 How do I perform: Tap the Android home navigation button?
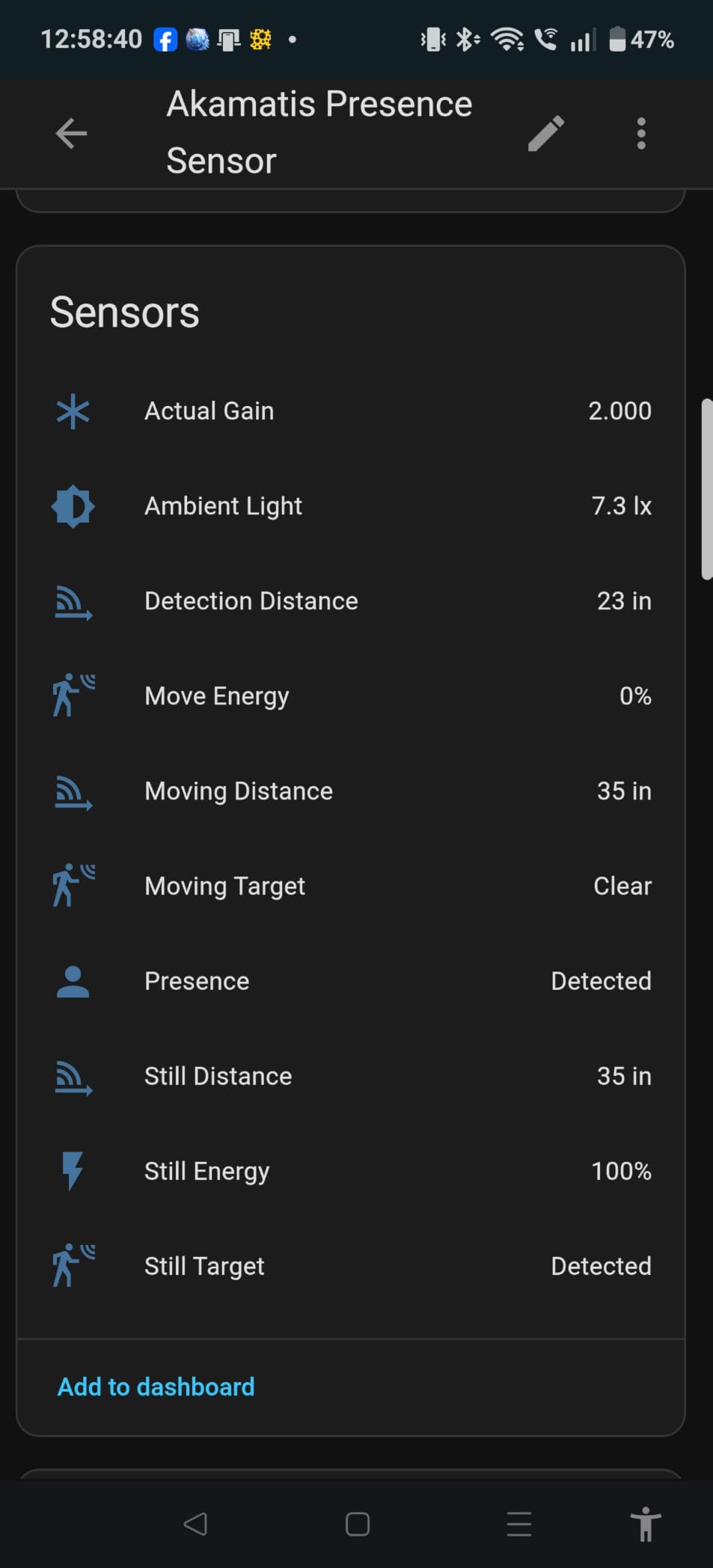(x=358, y=1524)
